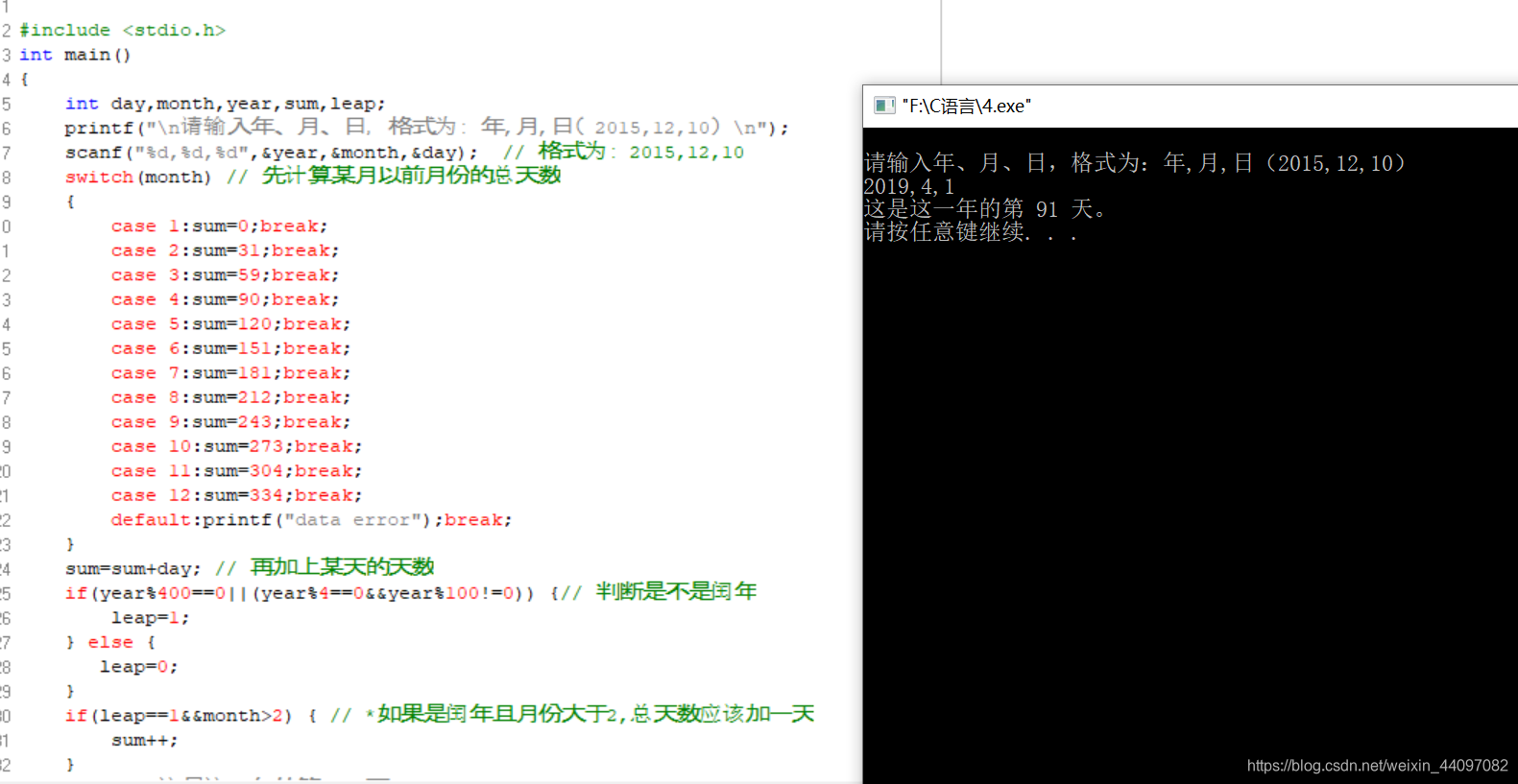
Task: Click the console title "F:\C语言\4.exe"
Action: coord(966,106)
